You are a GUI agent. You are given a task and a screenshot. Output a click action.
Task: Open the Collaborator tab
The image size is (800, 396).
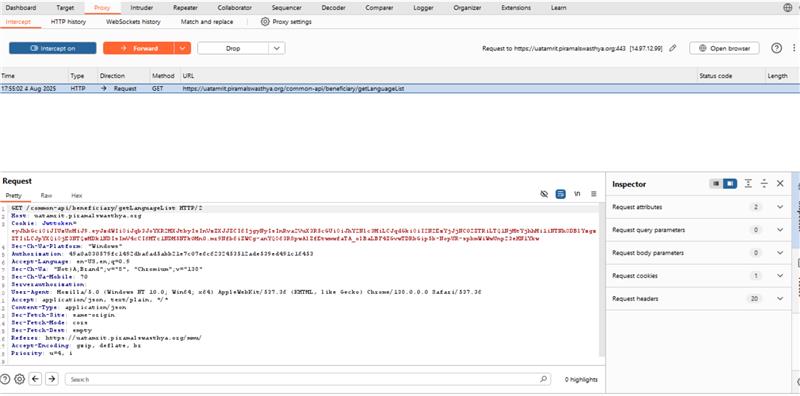[x=234, y=8]
